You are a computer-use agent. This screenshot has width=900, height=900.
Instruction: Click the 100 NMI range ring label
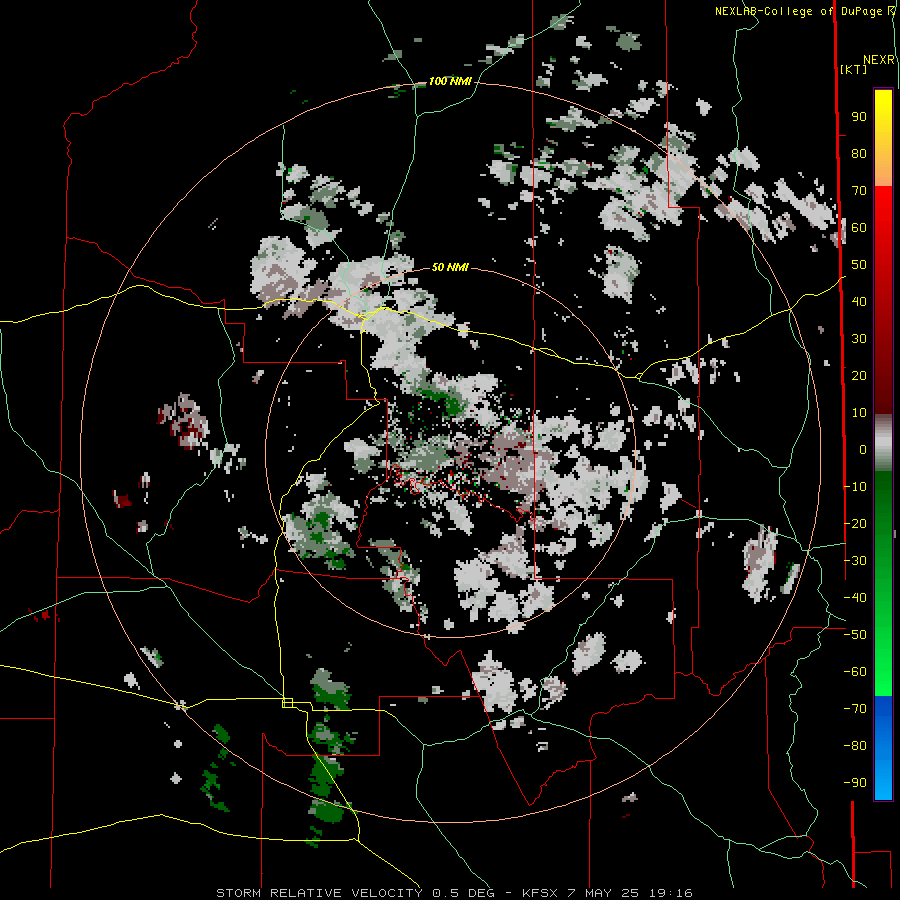tap(450, 82)
